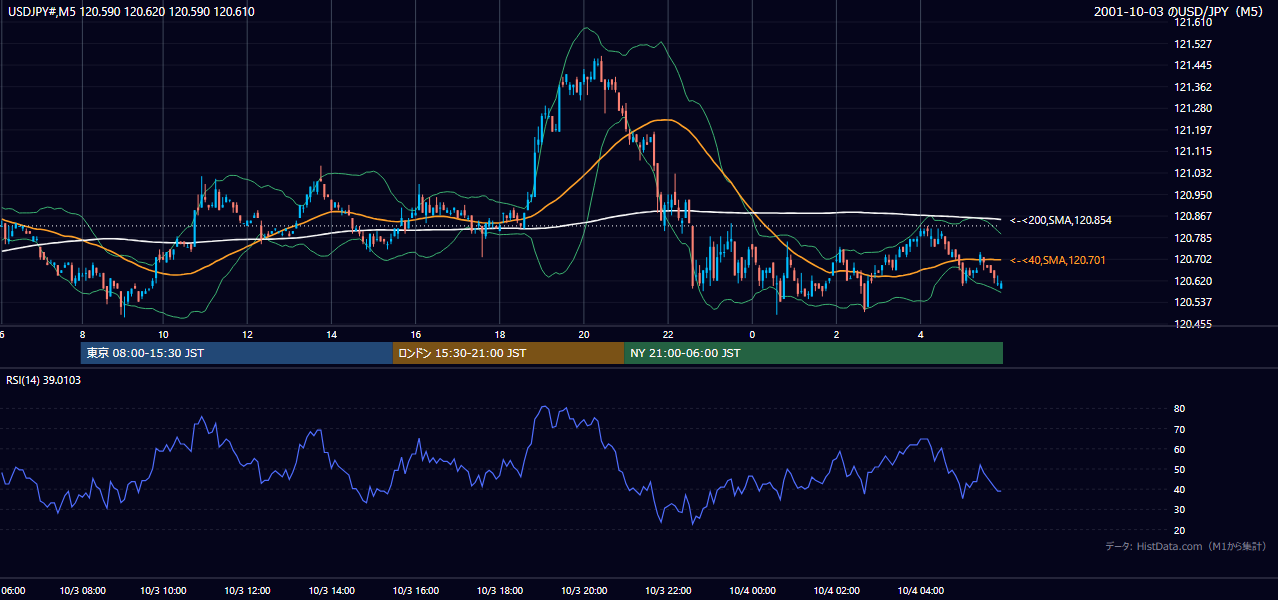Click the 120.785 price axis label
1278x600 pixels.
pos(1195,238)
